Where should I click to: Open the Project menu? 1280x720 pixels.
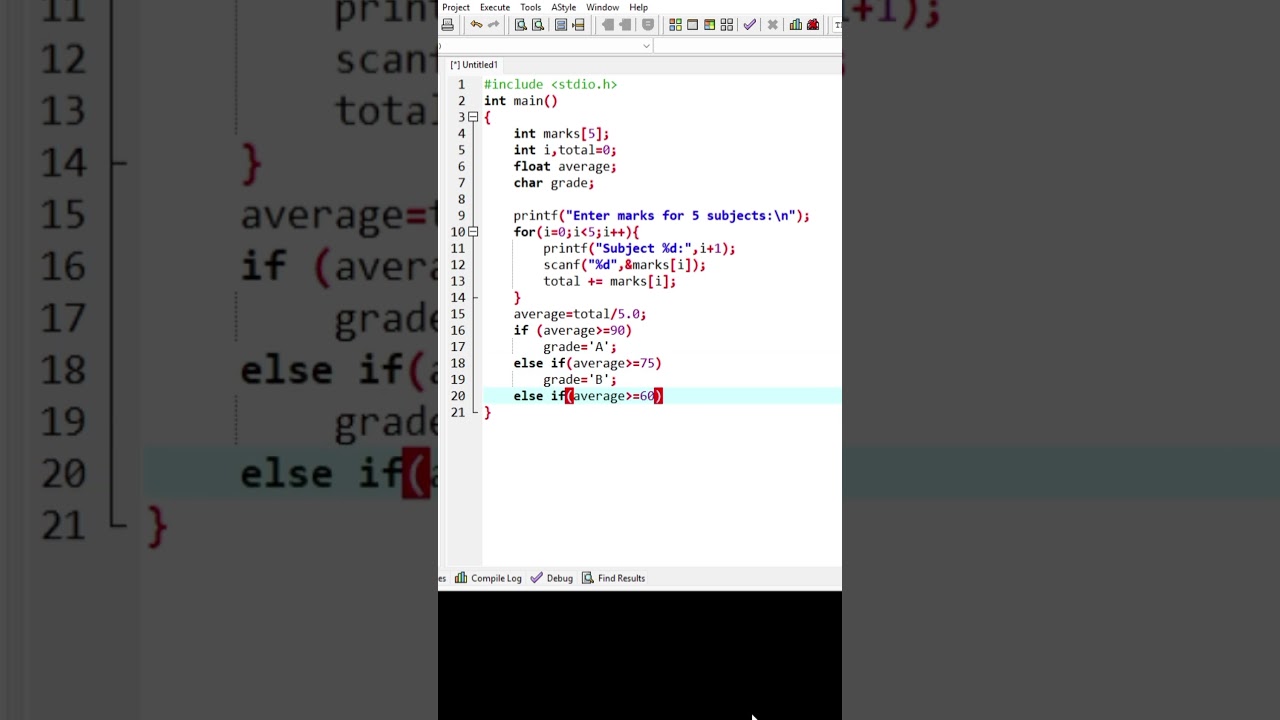(456, 7)
